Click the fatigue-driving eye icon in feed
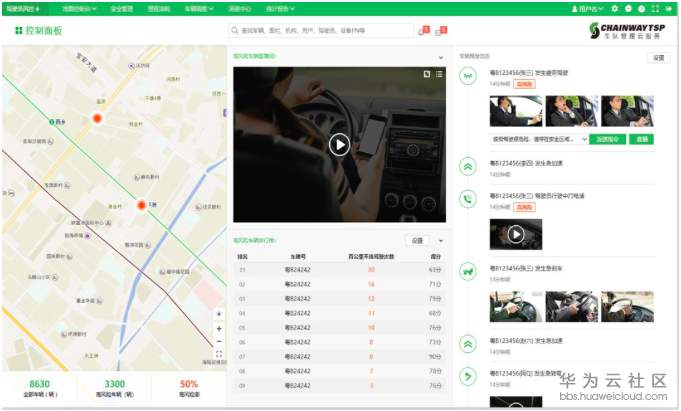The width and height of the screenshot is (681, 411). pos(468,76)
